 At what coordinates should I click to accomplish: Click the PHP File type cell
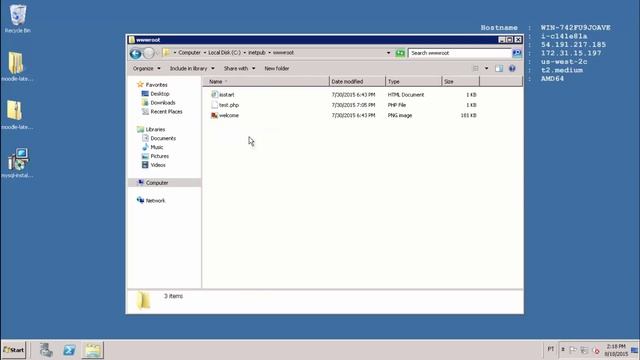pos(397,105)
